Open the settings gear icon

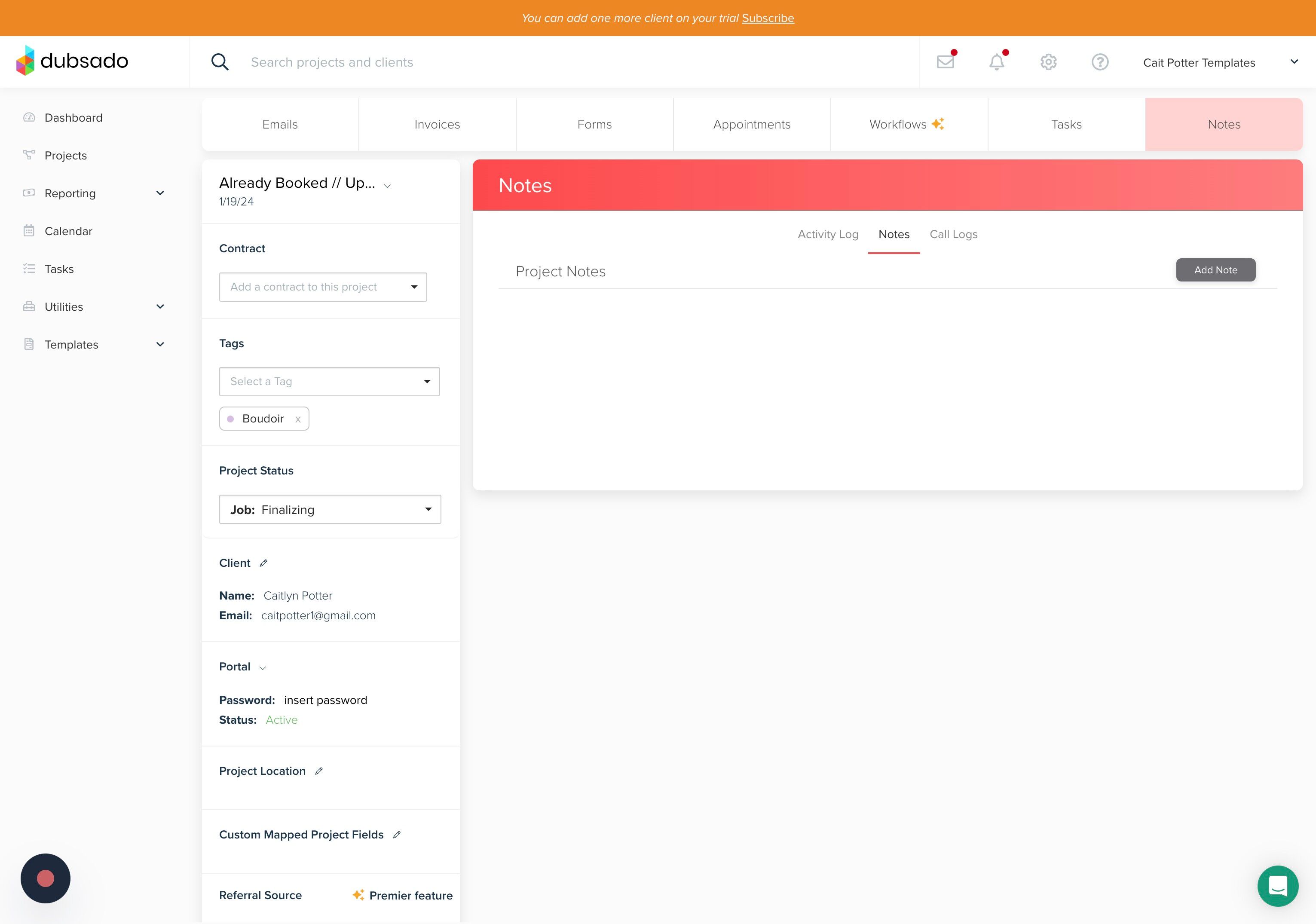(1048, 62)
